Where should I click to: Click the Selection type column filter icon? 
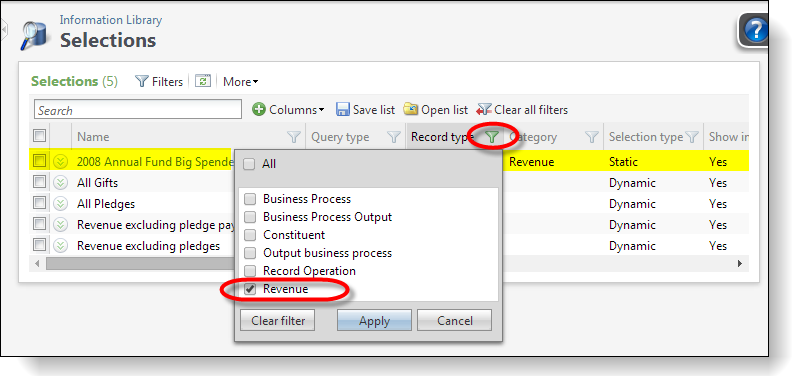tap(692, 137)
